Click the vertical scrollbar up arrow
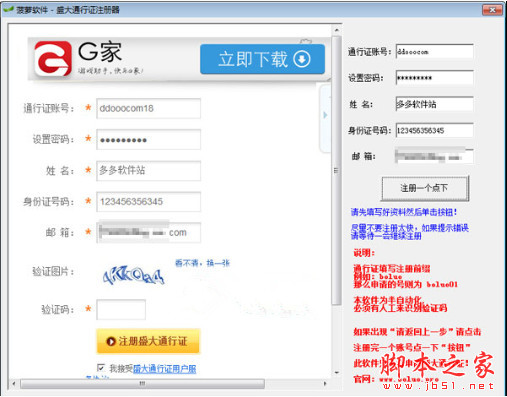Screen dimensions: 507x397 click(x=337, y=30)
